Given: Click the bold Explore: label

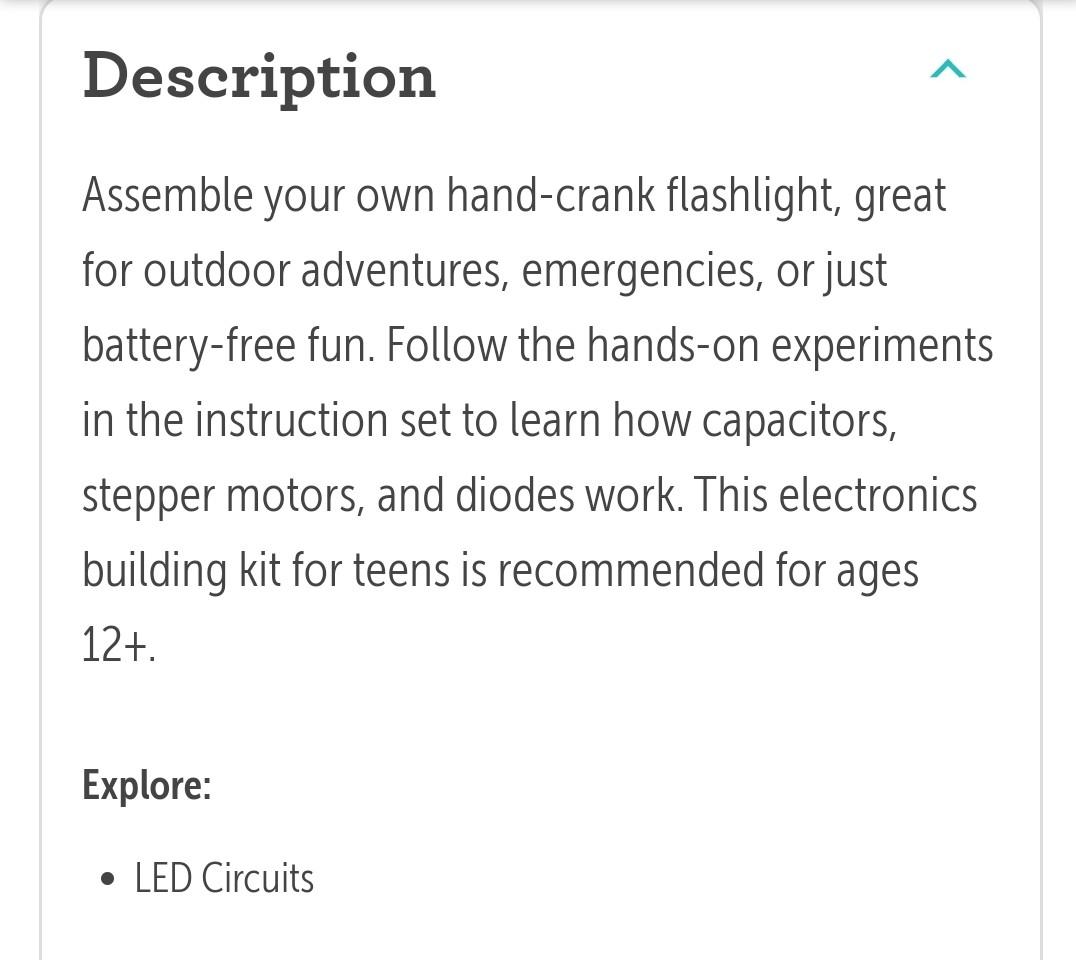Looking at the screenshot, I should click(146, 786).
